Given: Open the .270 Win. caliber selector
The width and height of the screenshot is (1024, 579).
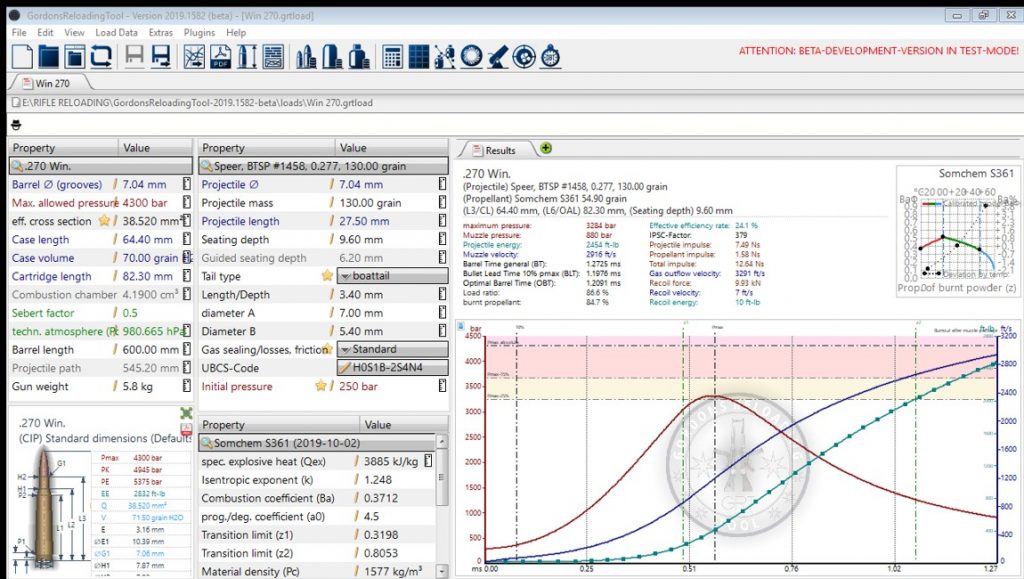Looking at the screenshot, I should (101, 166).
